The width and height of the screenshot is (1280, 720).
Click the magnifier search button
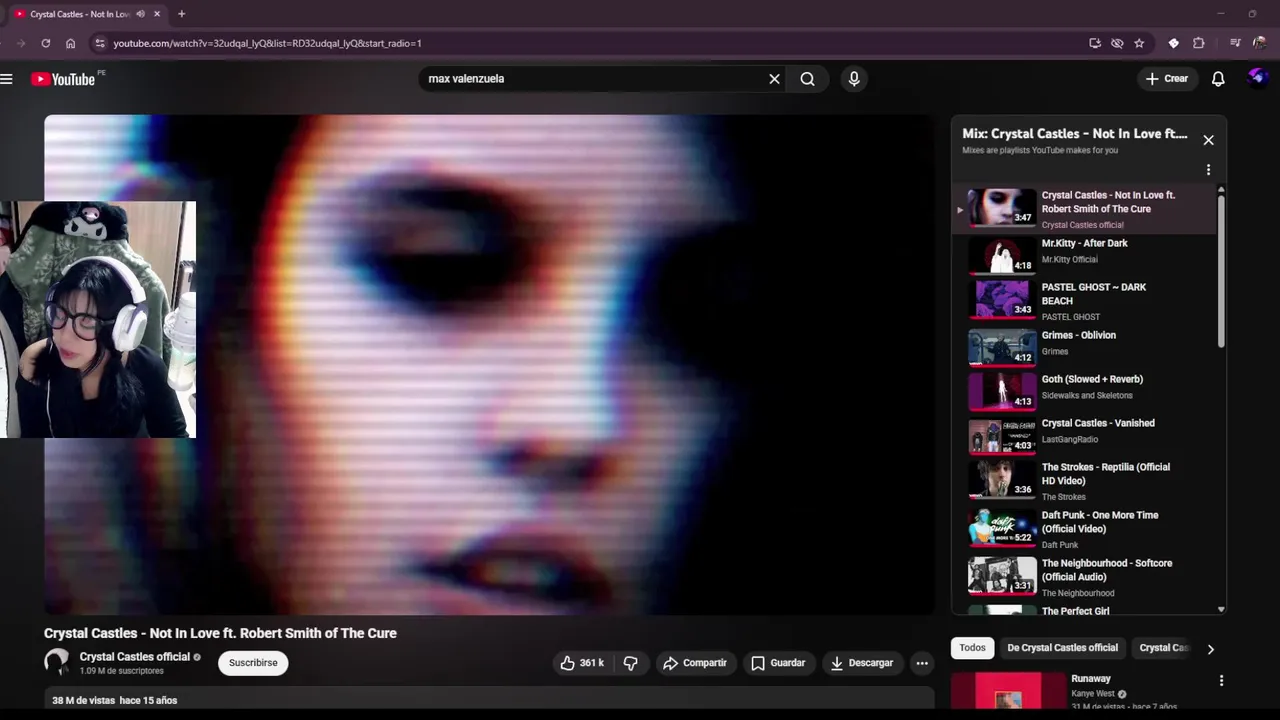tap(807, 79)
